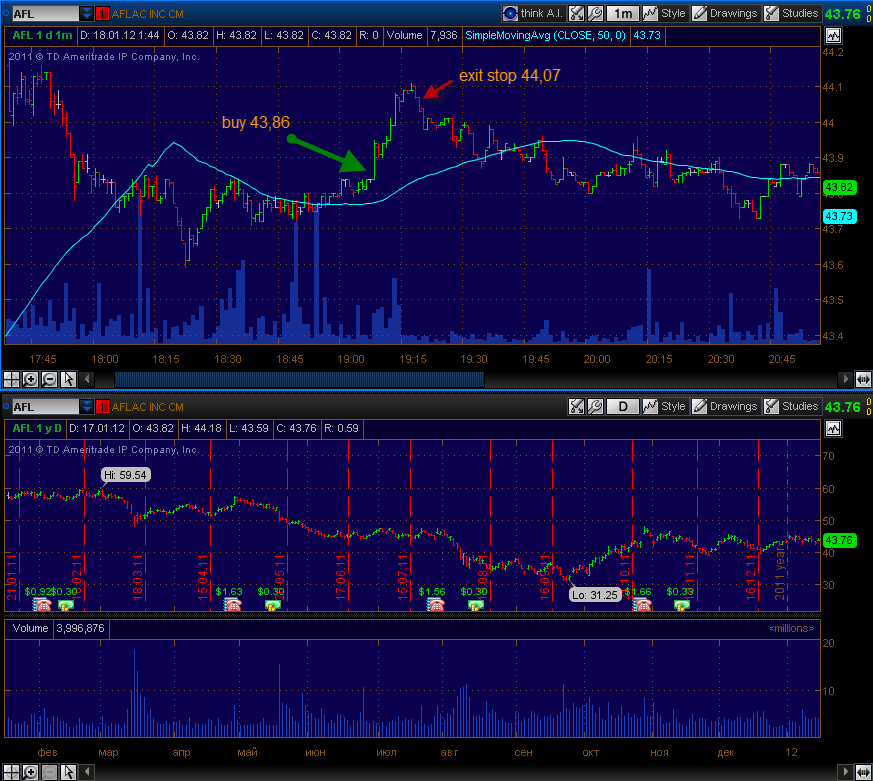Toggle the chart mode icon at right of the lower chart header
This screenshot has height=781, width=873.
pyautogui.click(x=833, y=429)
